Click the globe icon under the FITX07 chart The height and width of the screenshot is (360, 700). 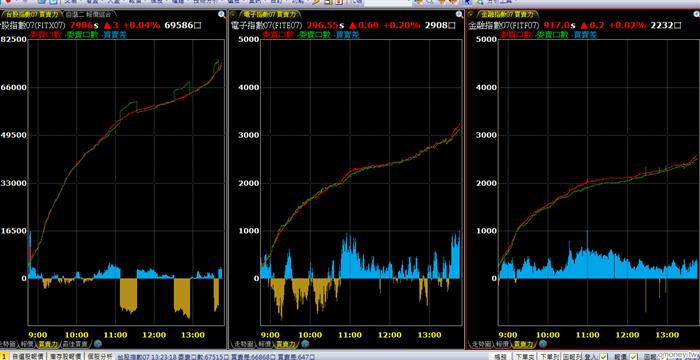[x=98, y=344]
